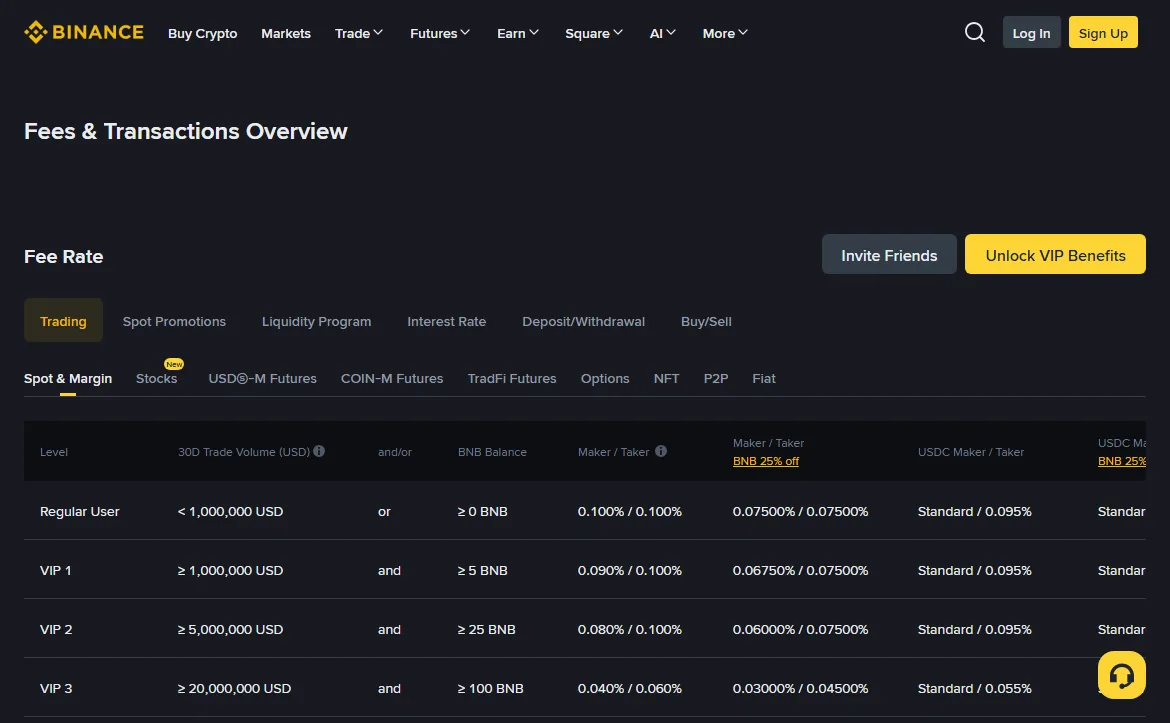Switch to the Spot Promotions tab
The width and height of the screenshot is (1170, 723).
174,322
